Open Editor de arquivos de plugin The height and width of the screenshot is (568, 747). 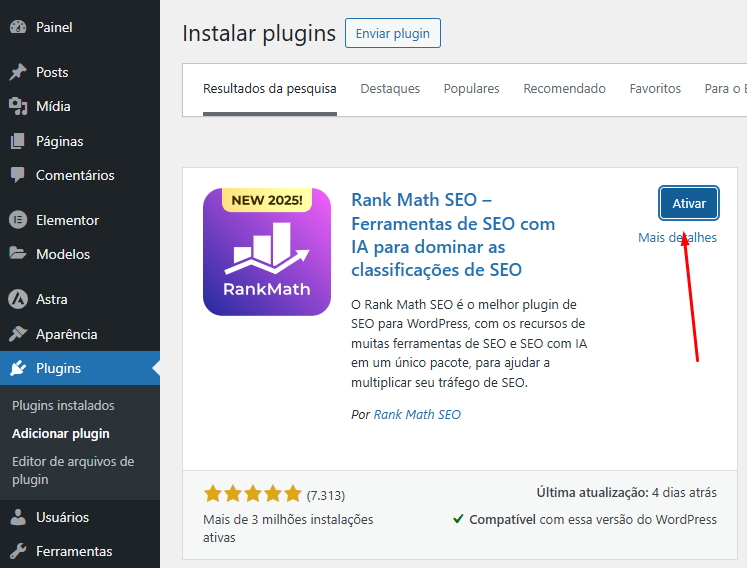tap(73, 470)
